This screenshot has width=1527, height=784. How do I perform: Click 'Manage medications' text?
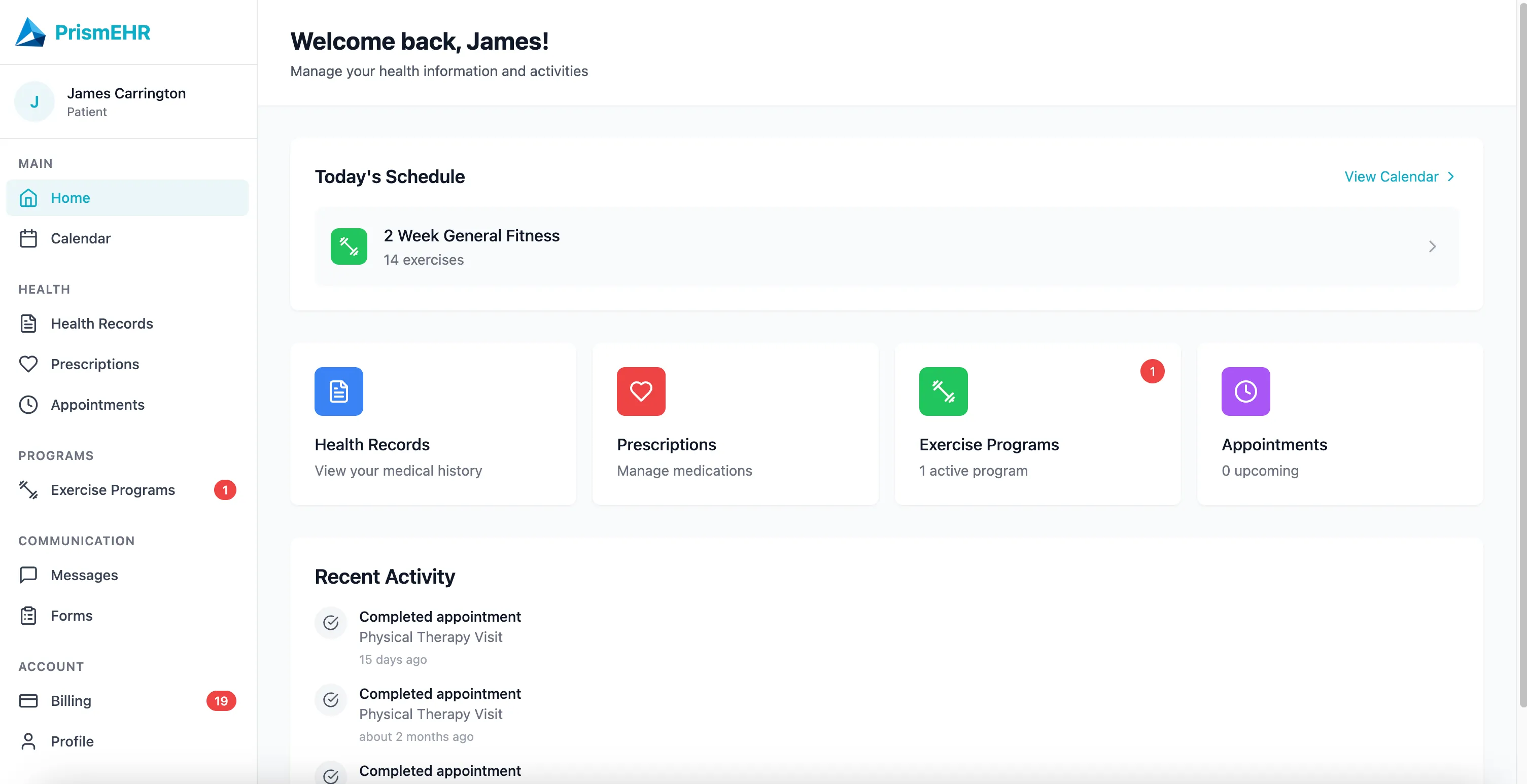coord(685,471)
